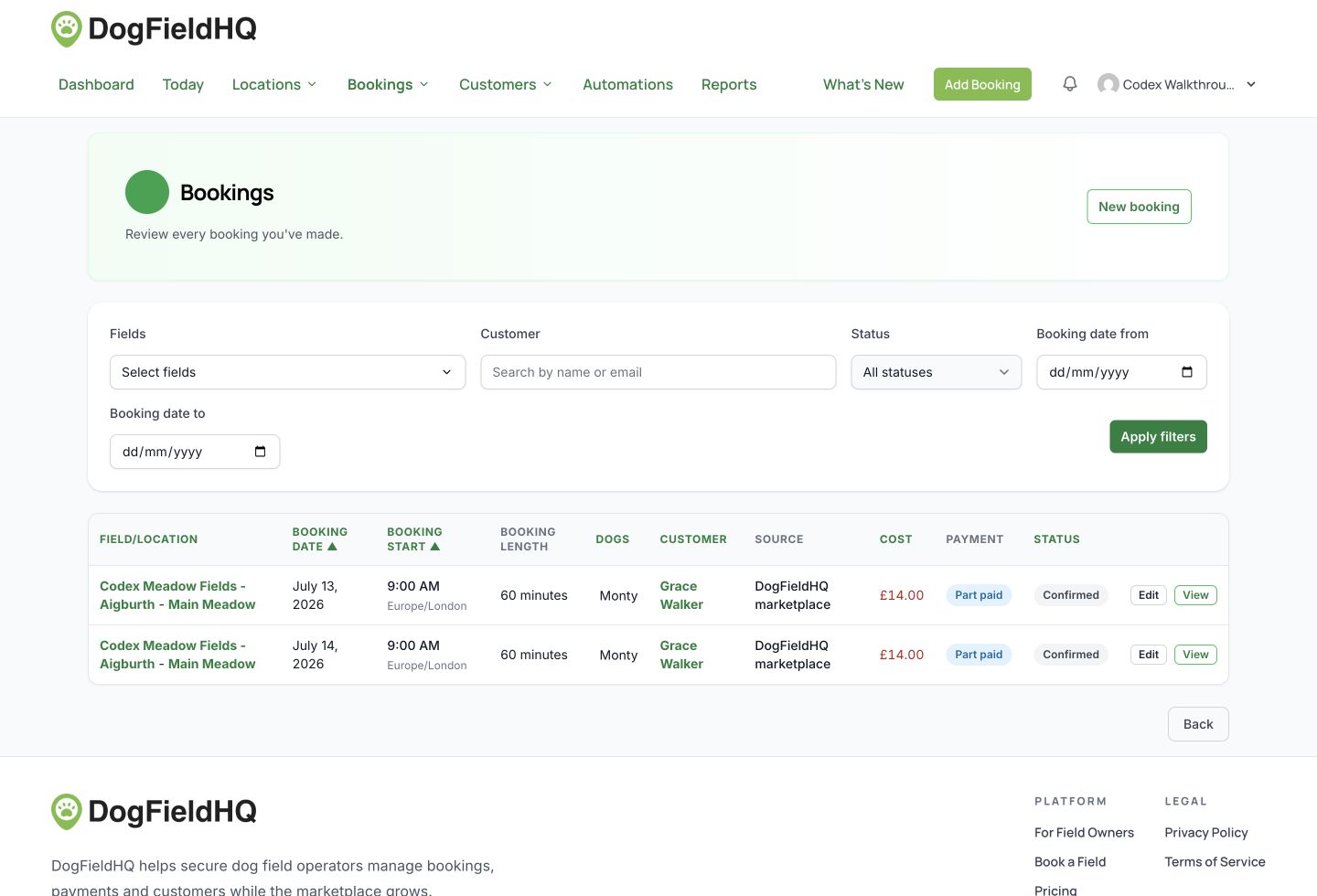Click the Payment column header
Image resolution: width=1317 pixels, height=896 pixels.
click(975, 539)
